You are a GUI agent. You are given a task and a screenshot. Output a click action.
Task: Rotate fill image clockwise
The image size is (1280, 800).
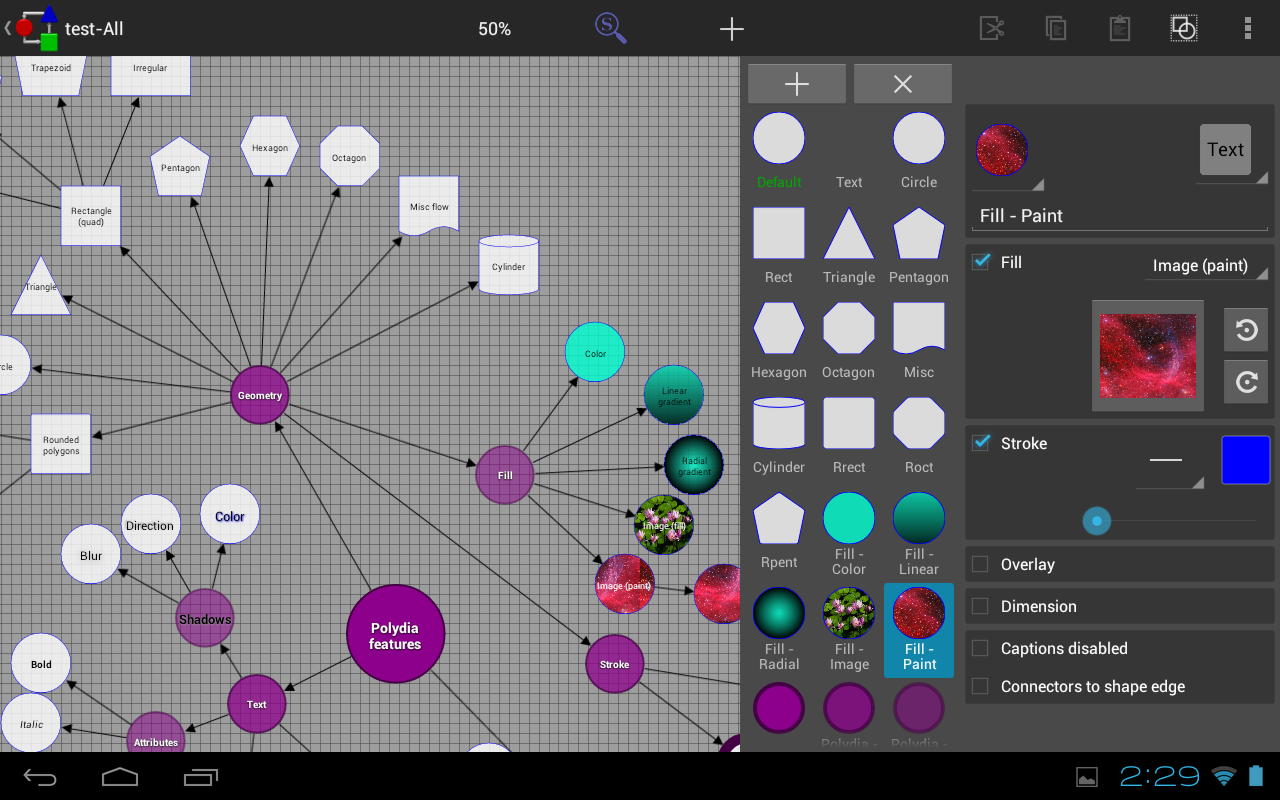tap(1246, 382)
